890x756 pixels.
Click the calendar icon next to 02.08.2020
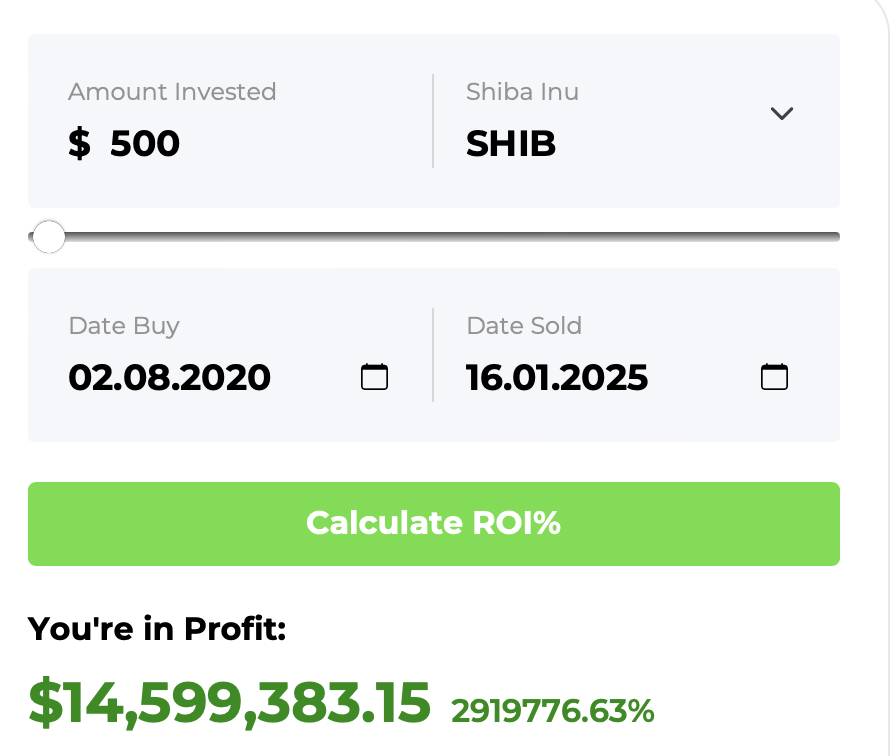pos(374,377)
